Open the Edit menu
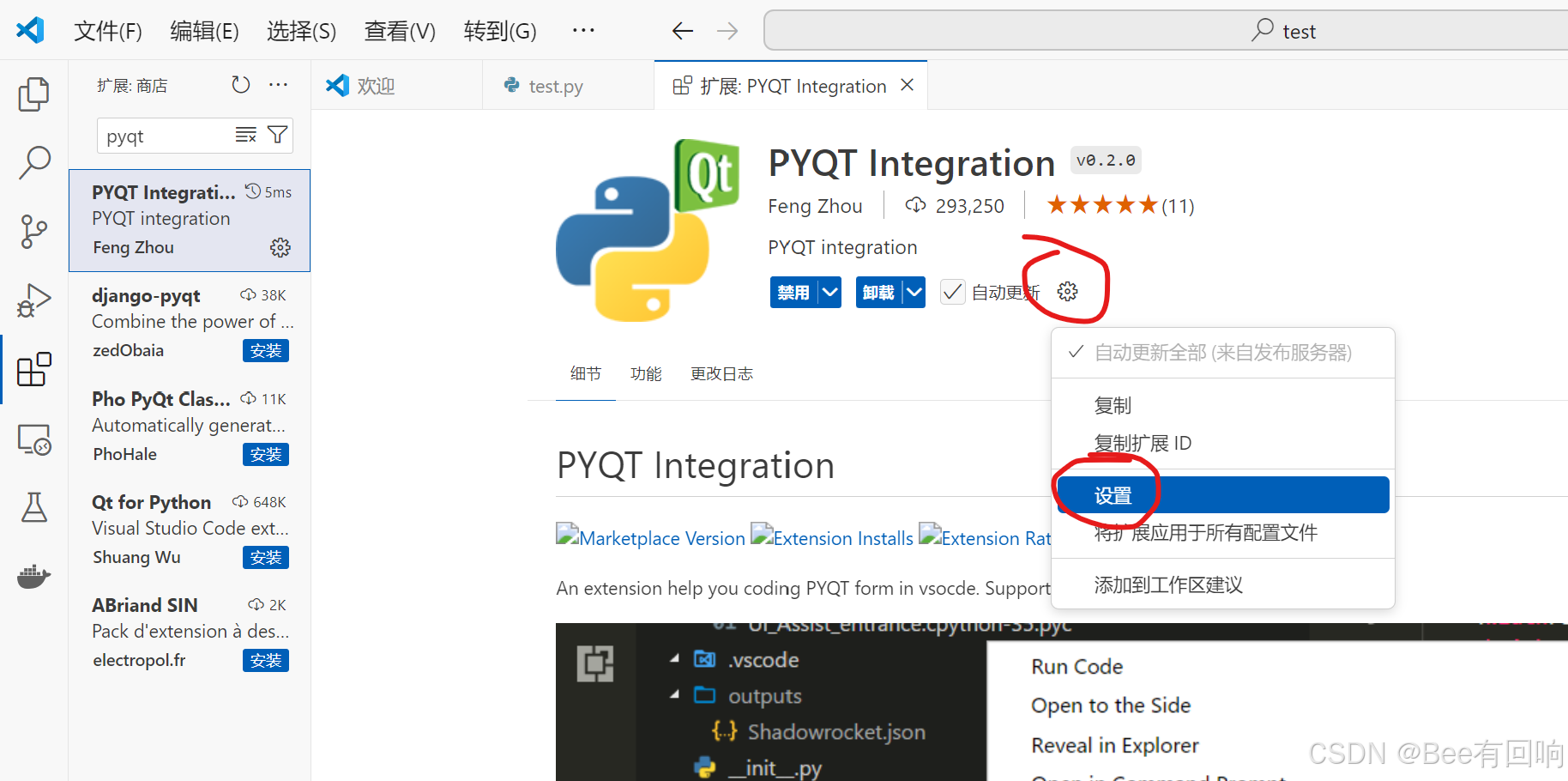 pyautogui.click(x=204, y=32)
